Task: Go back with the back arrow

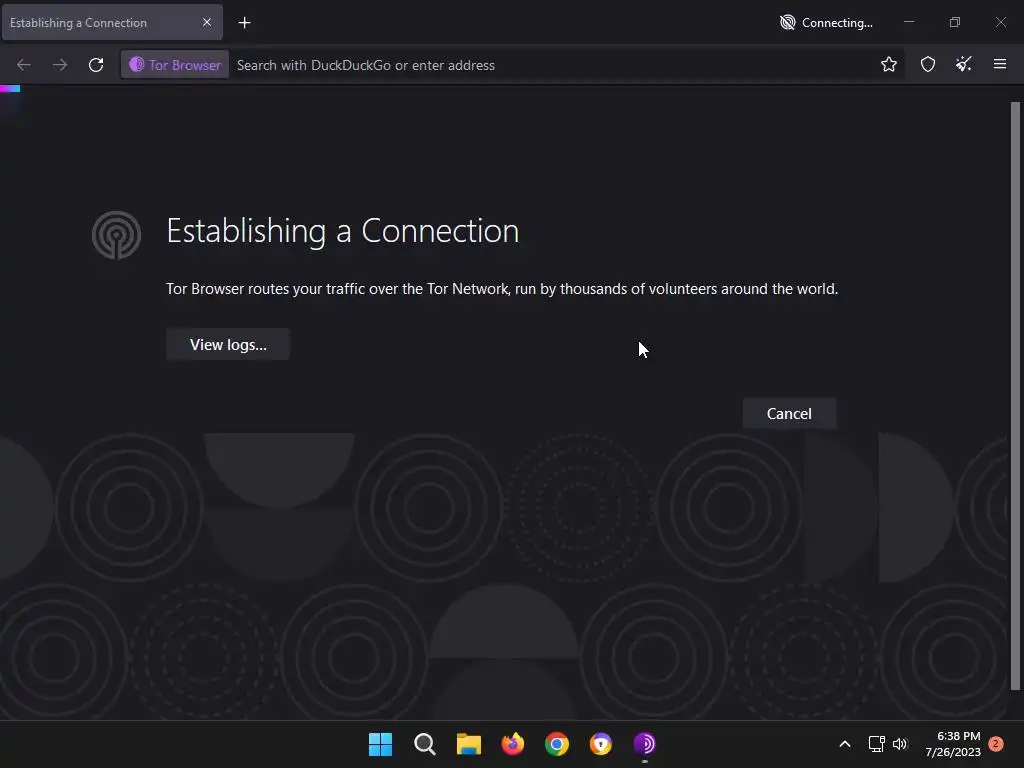Action: pos(24,65)
